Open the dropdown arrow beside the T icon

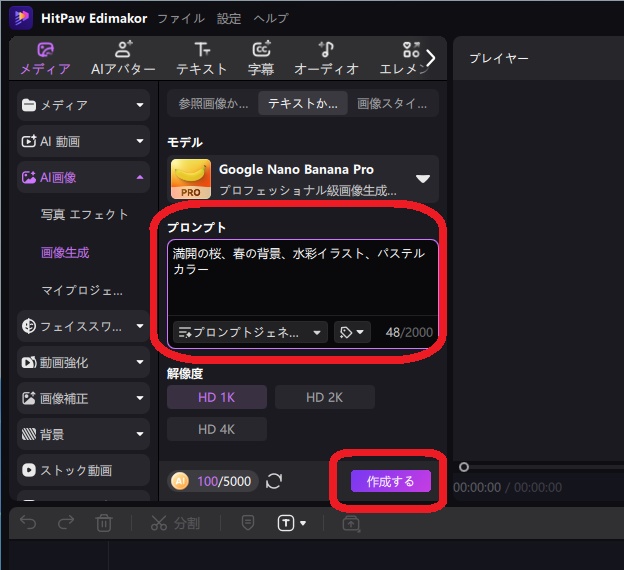pyautogui.click(x=303, y=523)
